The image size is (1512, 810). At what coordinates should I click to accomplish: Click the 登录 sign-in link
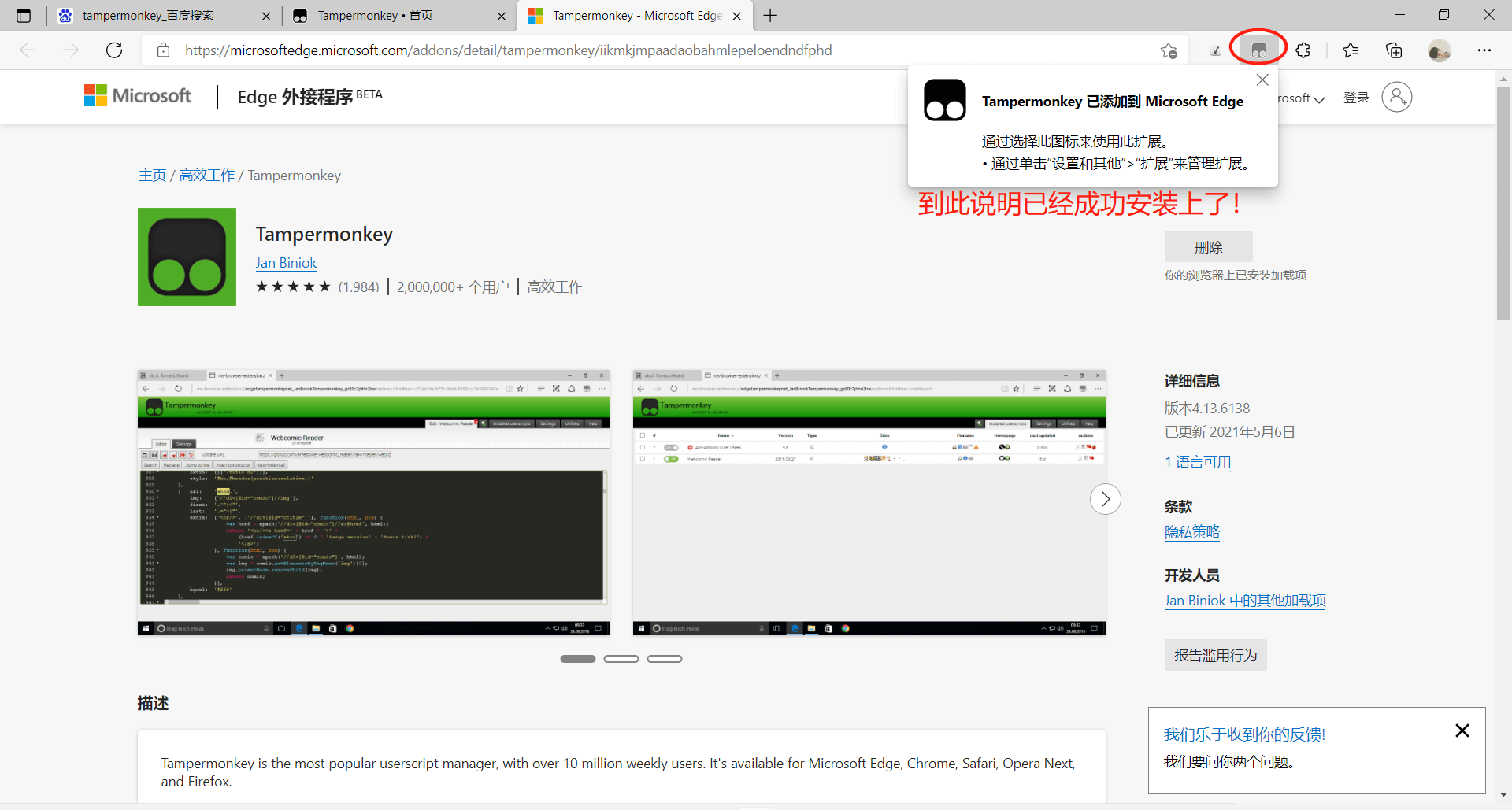click(x=1356, y=98)
